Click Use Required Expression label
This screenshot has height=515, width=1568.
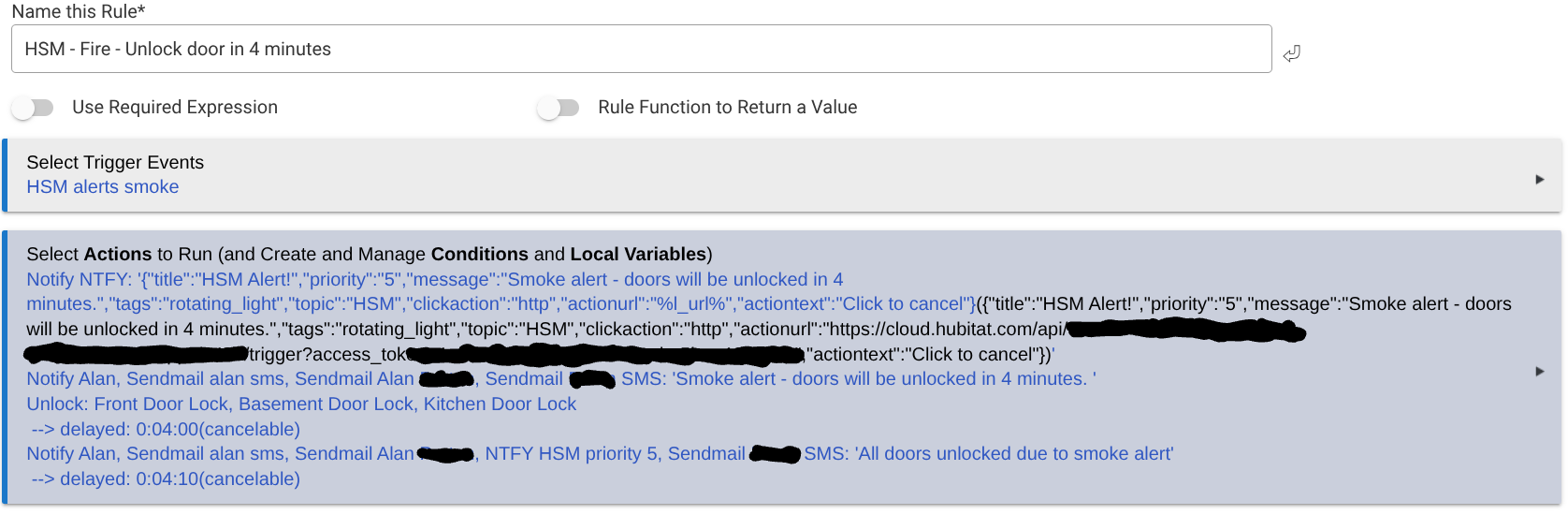click(175, 108)
